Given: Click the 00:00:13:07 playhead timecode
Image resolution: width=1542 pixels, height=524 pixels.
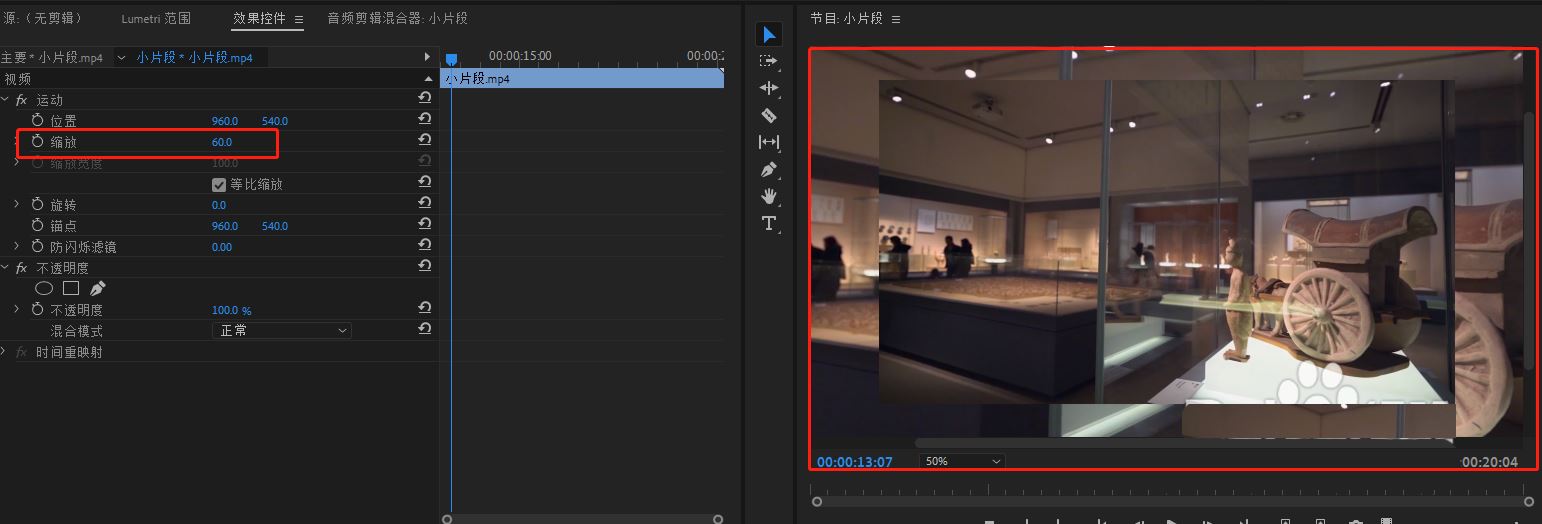Looking at the screenshot, I should (x=854, y=462).
